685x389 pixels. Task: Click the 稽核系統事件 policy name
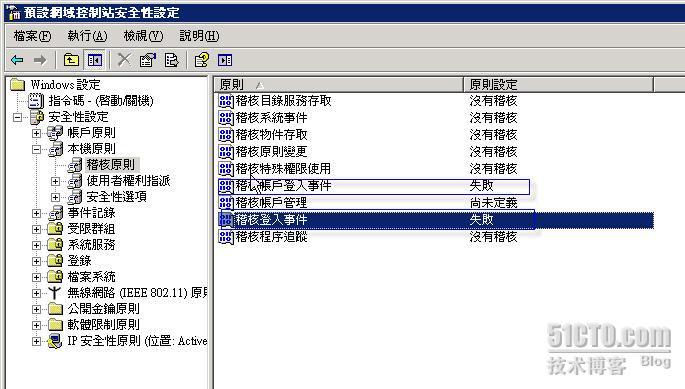click(x=271, y=118)
